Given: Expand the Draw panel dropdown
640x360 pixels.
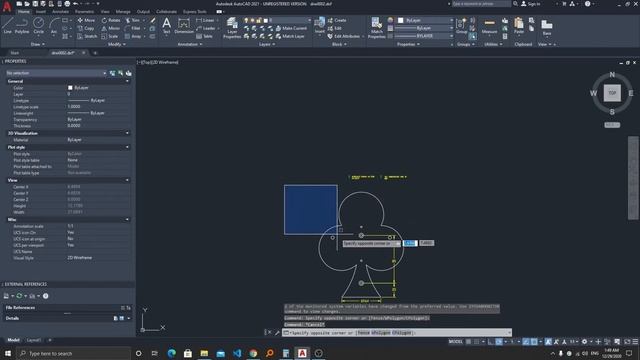Looking at the screenshot, I should (38, 44).
